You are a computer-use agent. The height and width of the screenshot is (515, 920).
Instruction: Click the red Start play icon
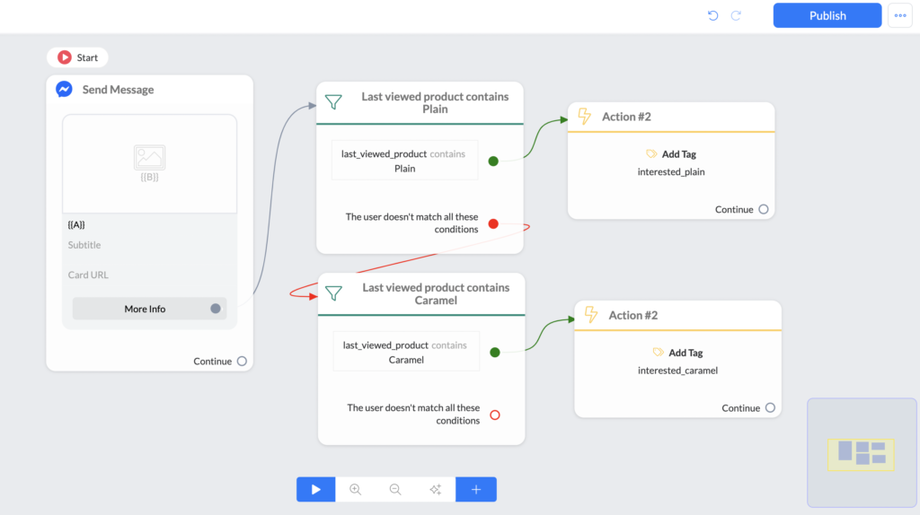point(64,58)
